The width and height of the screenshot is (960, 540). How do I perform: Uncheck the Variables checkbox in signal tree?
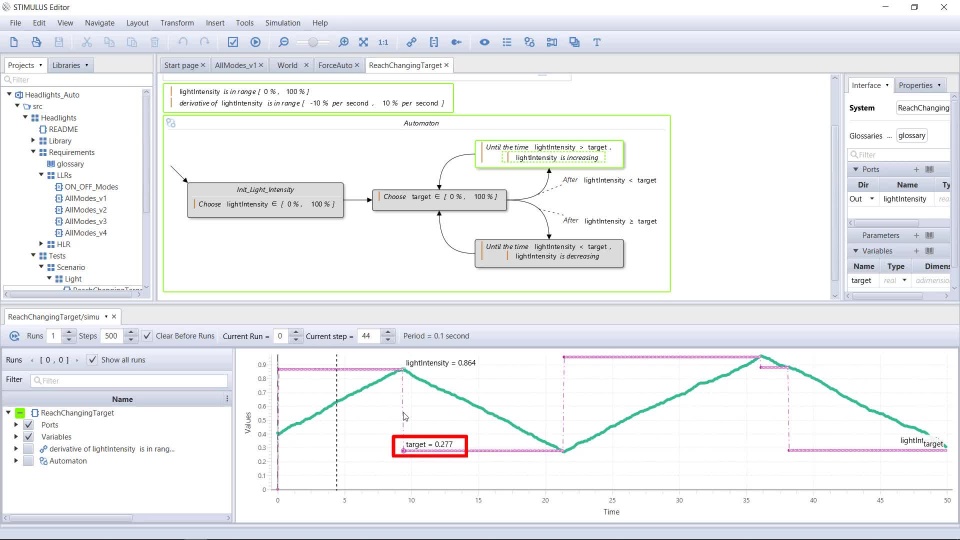28,437
